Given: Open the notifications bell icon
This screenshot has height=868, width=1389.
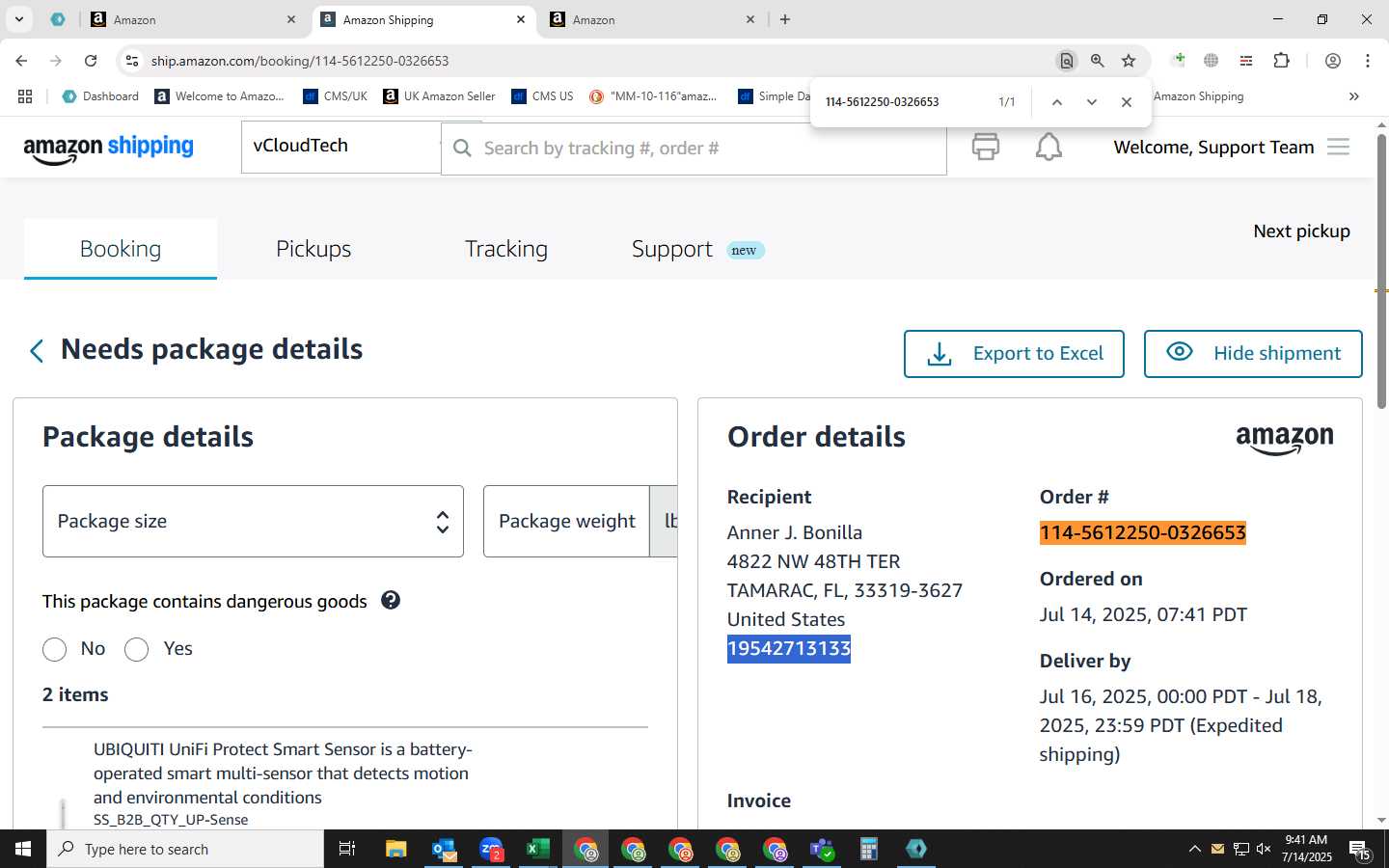Looking at the screenshot, I should [x=1049, y=147].
